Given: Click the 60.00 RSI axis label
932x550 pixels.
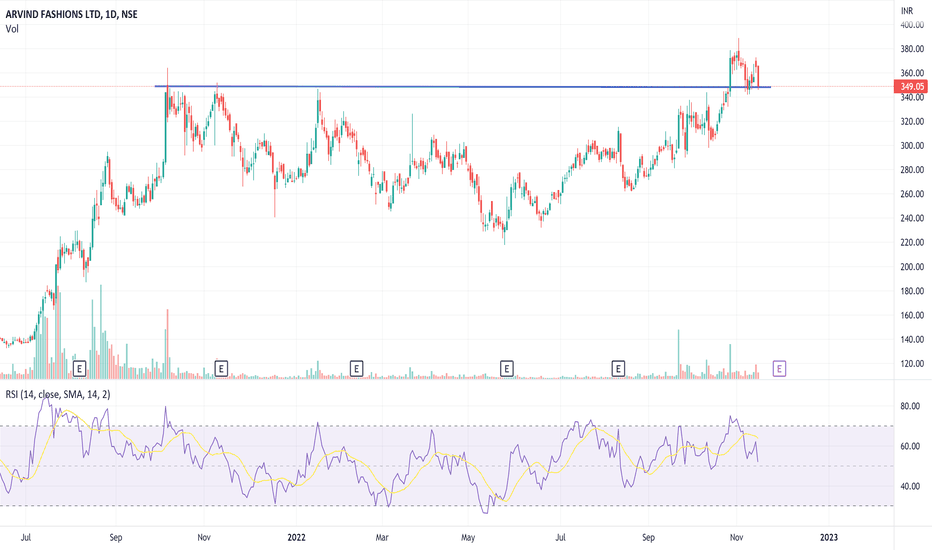Looking at the screenshot, I should [x=910, y=446].
